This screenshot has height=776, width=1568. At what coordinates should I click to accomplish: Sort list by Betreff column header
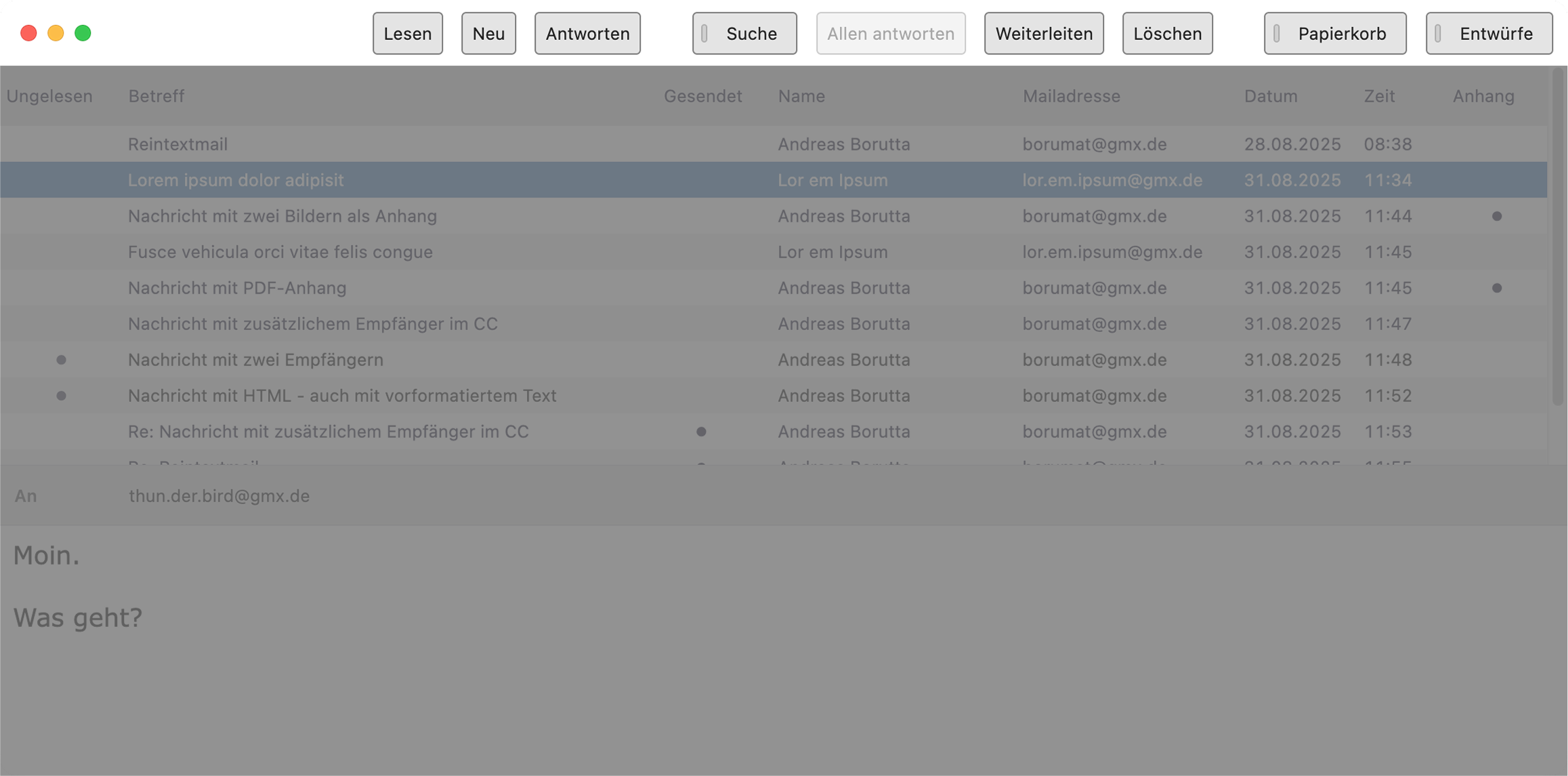[156, 96]
